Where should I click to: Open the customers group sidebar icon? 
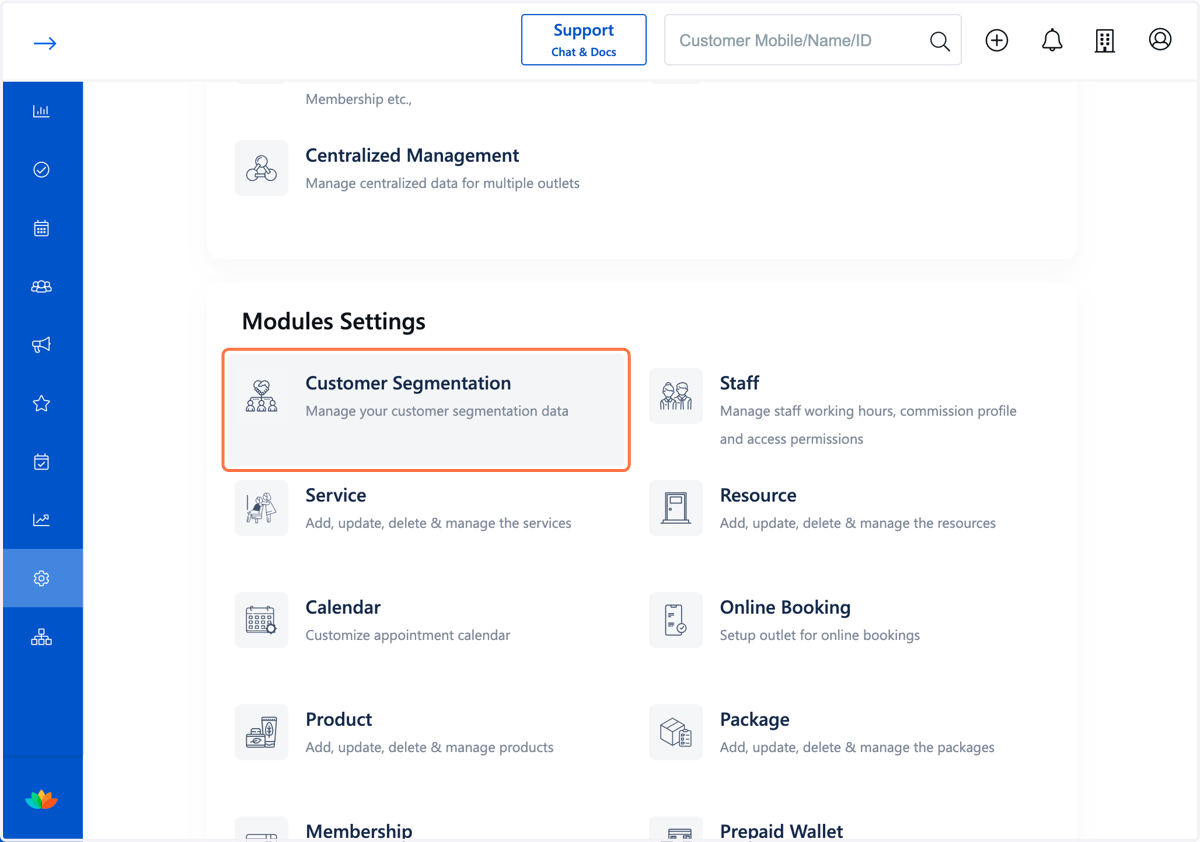41,286
